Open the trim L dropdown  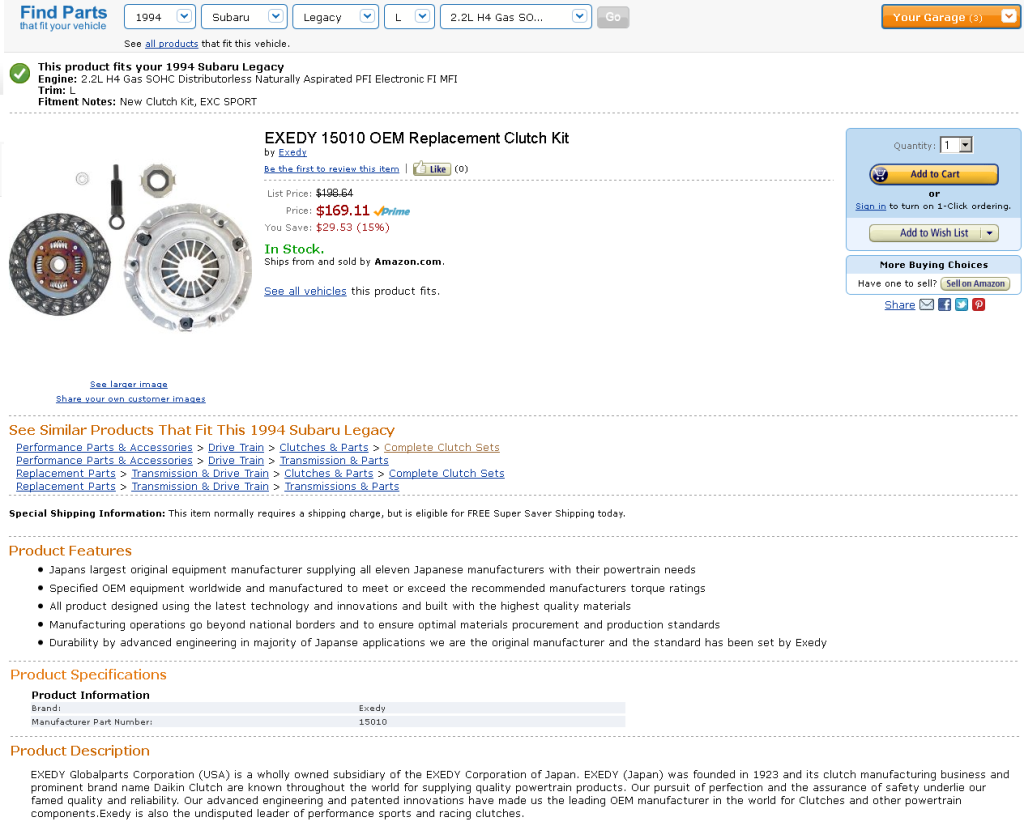(x=409, y=17)
